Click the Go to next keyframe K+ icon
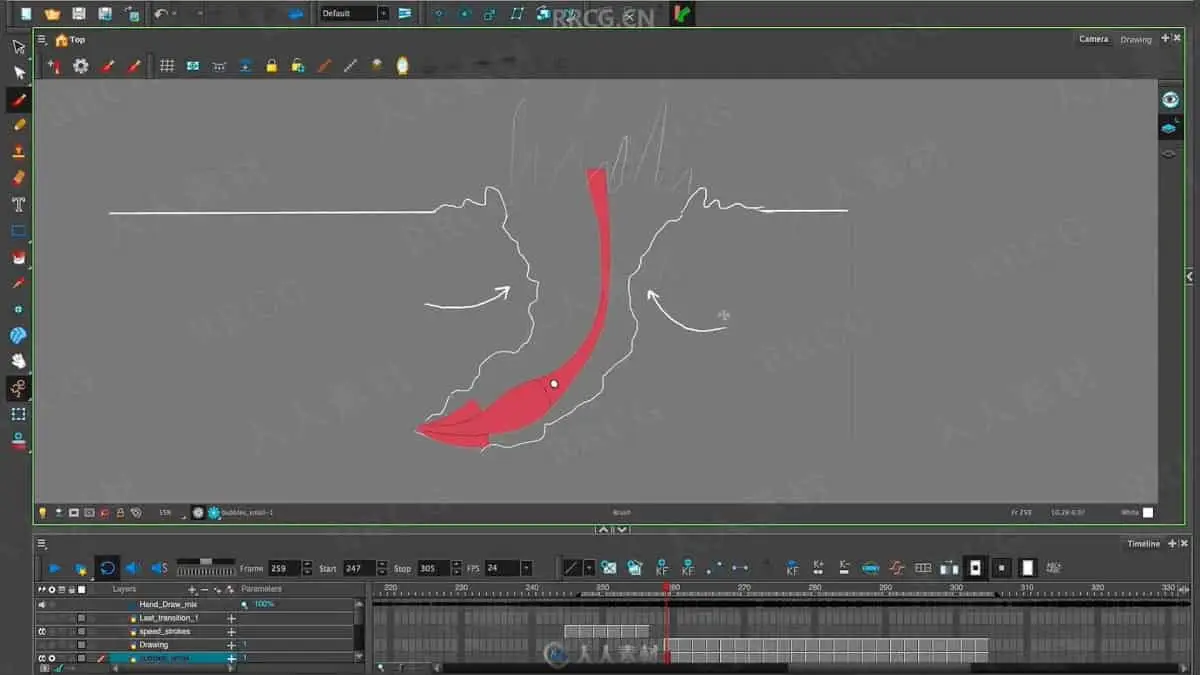This screenshot has height=675, width=1200. [819, 568]
